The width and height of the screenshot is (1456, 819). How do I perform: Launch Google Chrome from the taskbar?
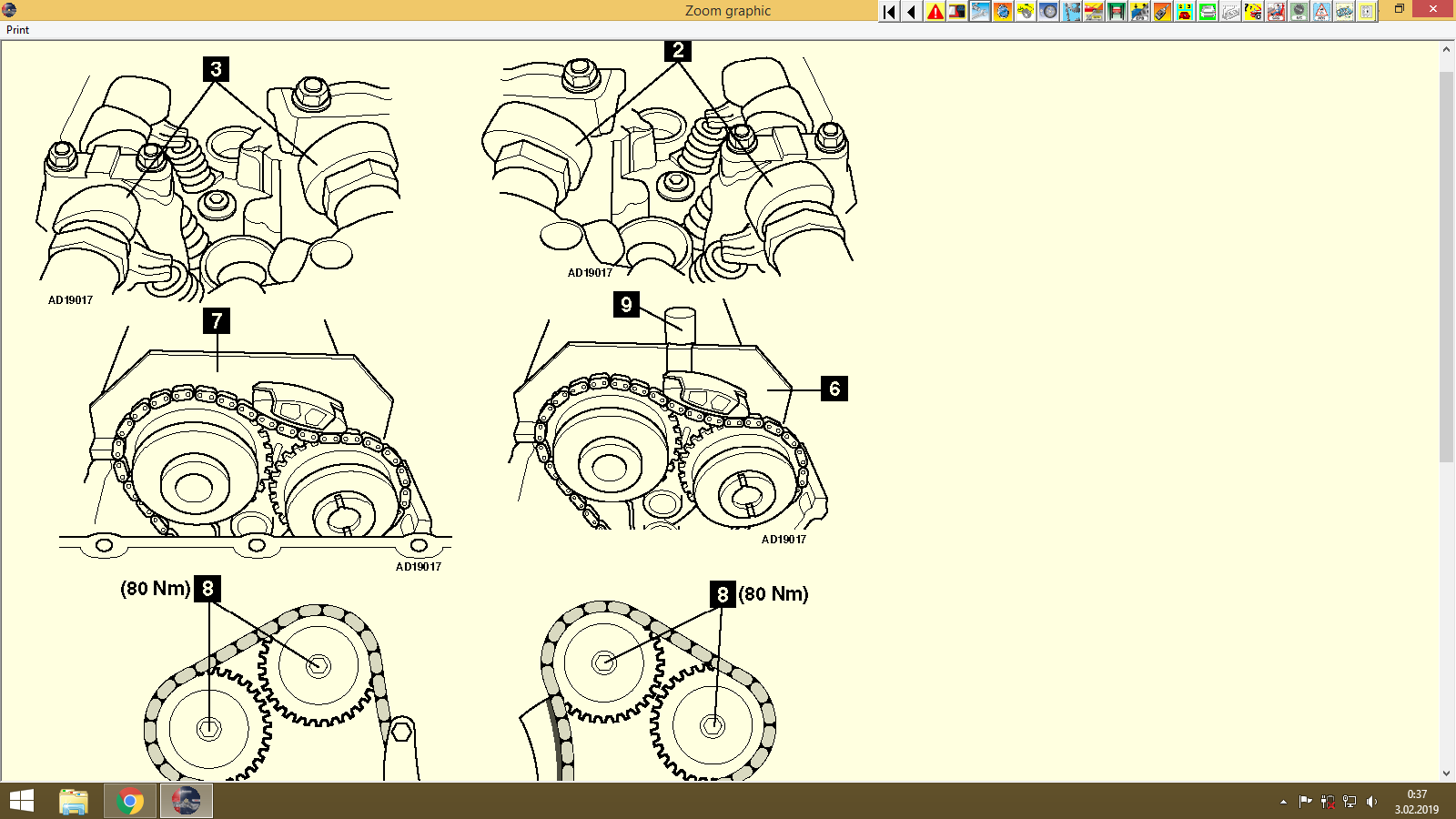[129, 802]
